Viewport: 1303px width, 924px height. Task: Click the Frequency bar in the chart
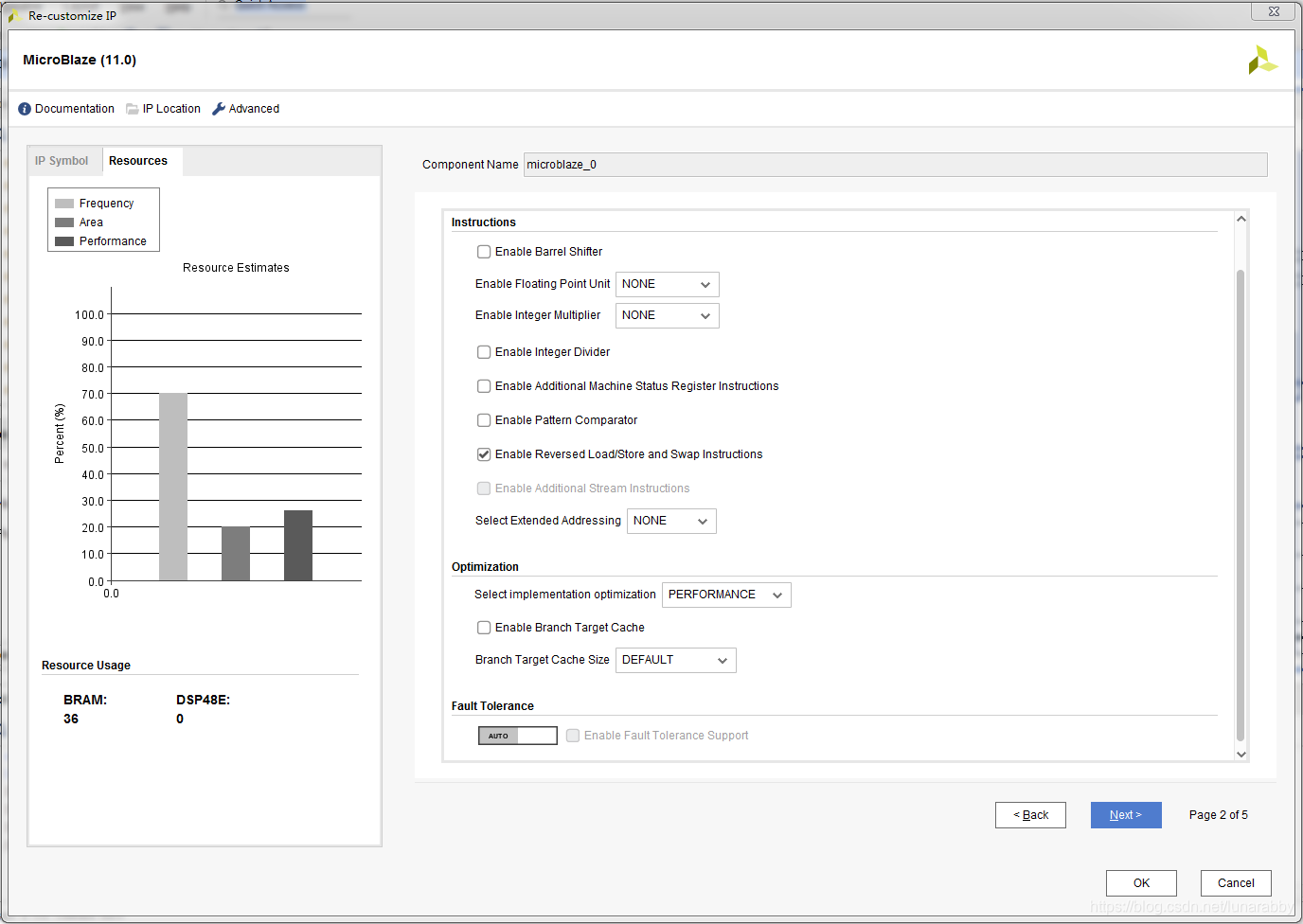(173, 487)
